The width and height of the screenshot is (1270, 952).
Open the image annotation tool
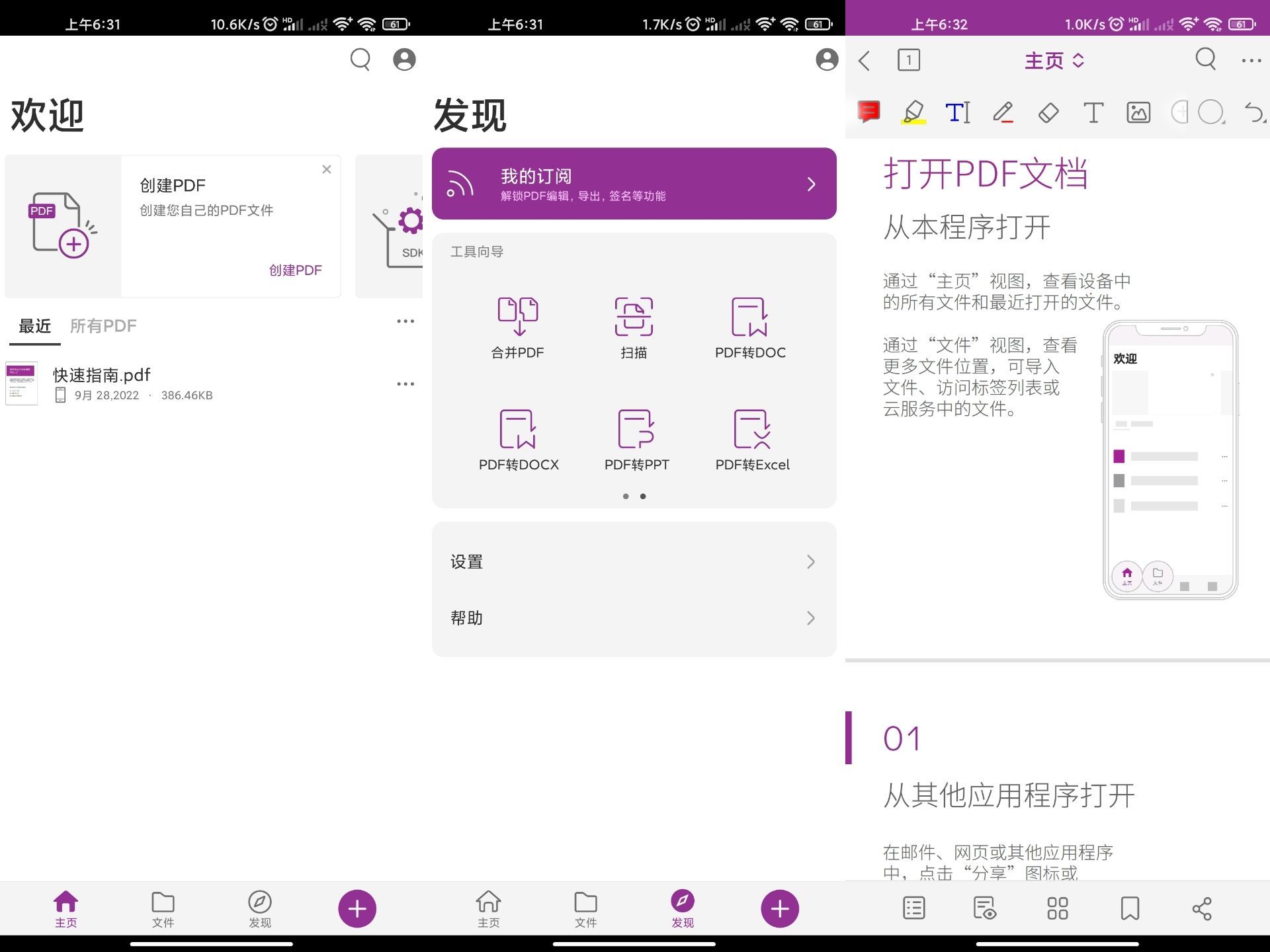[1138, 112]
